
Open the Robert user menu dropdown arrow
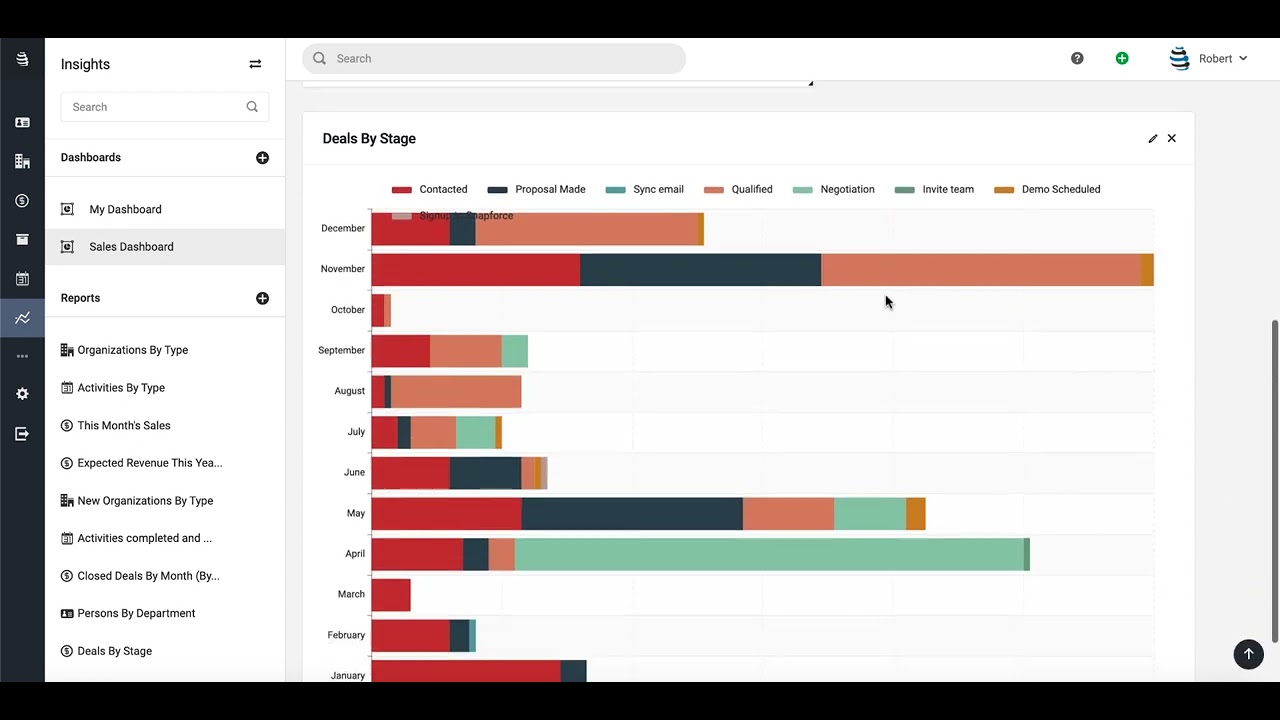pyautogui.click(x=1243, y=59)
